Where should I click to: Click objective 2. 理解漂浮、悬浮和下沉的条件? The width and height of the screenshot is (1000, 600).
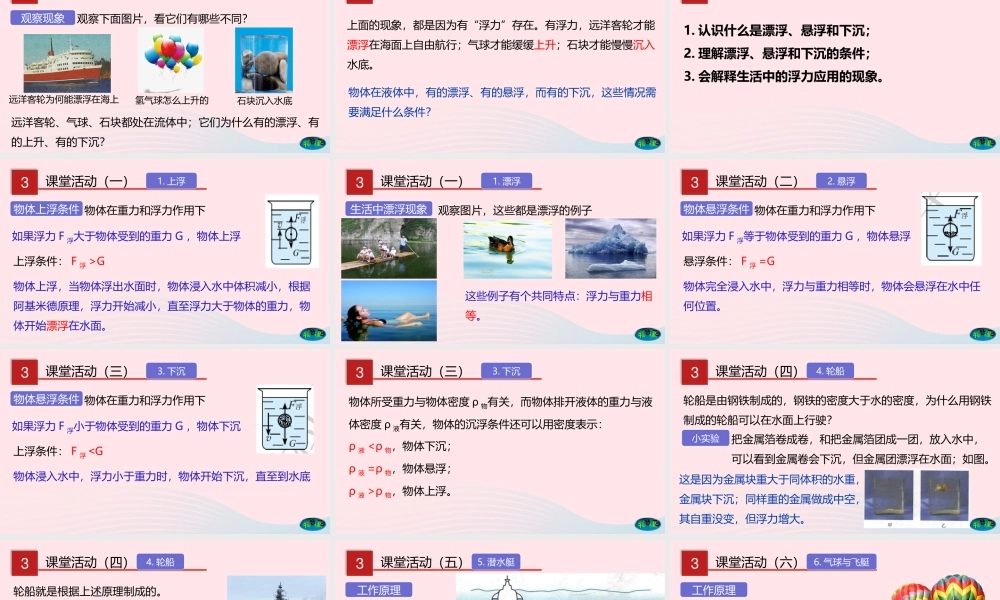(x=777, y=53)
